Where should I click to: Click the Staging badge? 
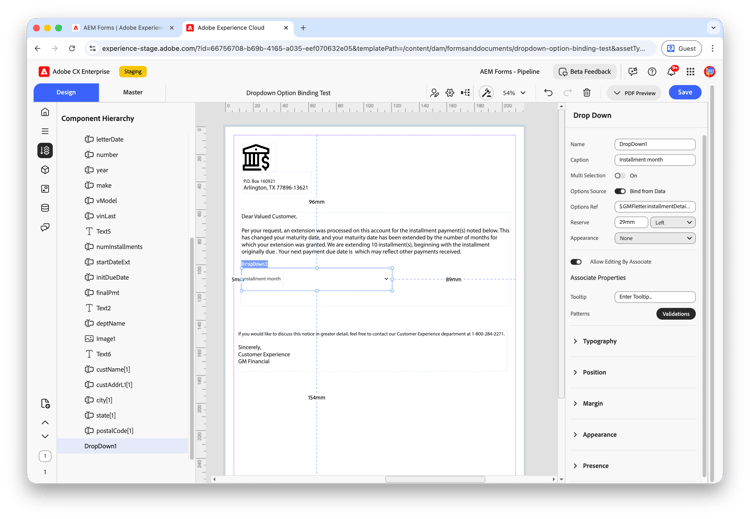point(133,72)
